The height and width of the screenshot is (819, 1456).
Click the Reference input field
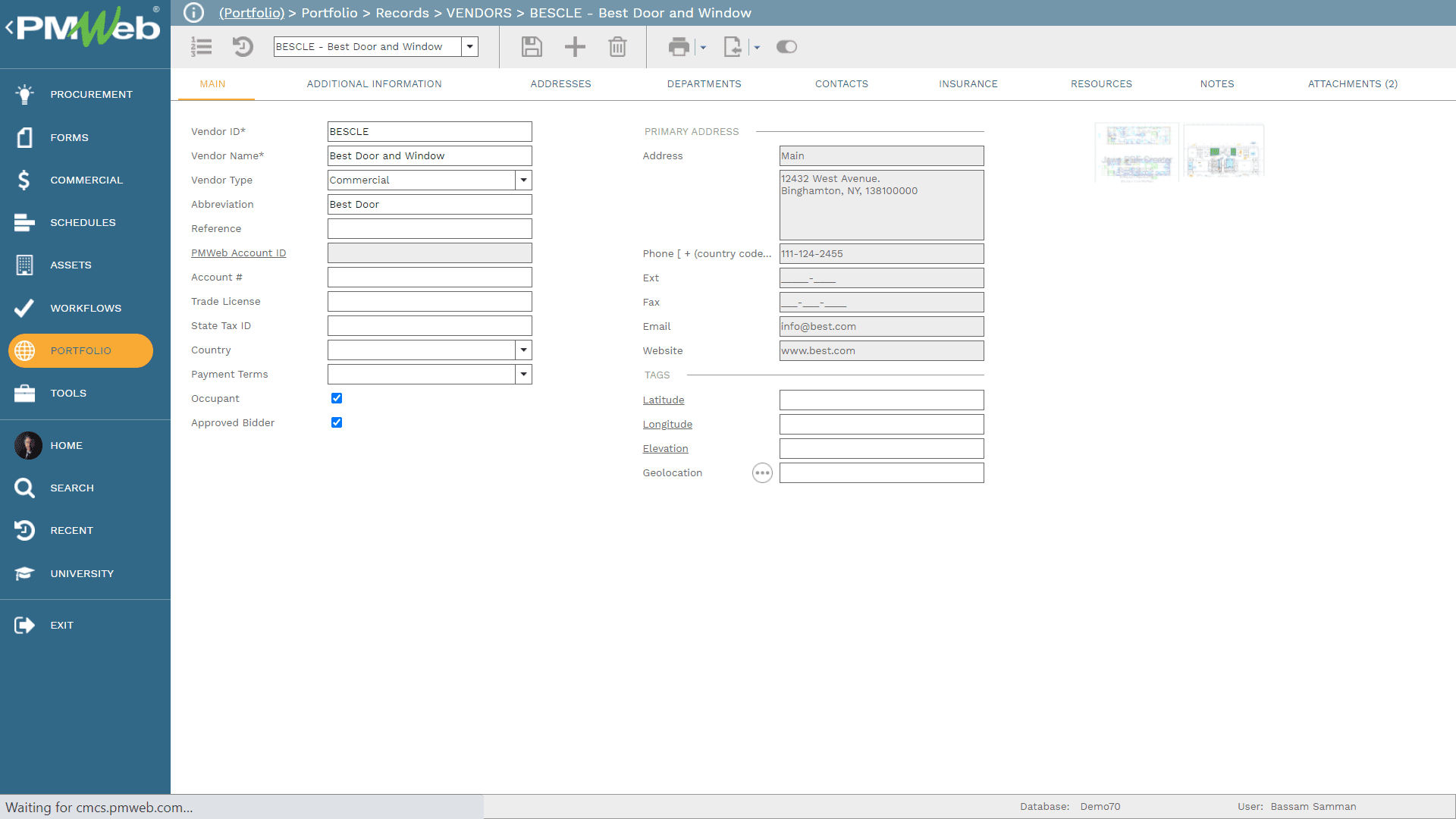click(429, 228)
